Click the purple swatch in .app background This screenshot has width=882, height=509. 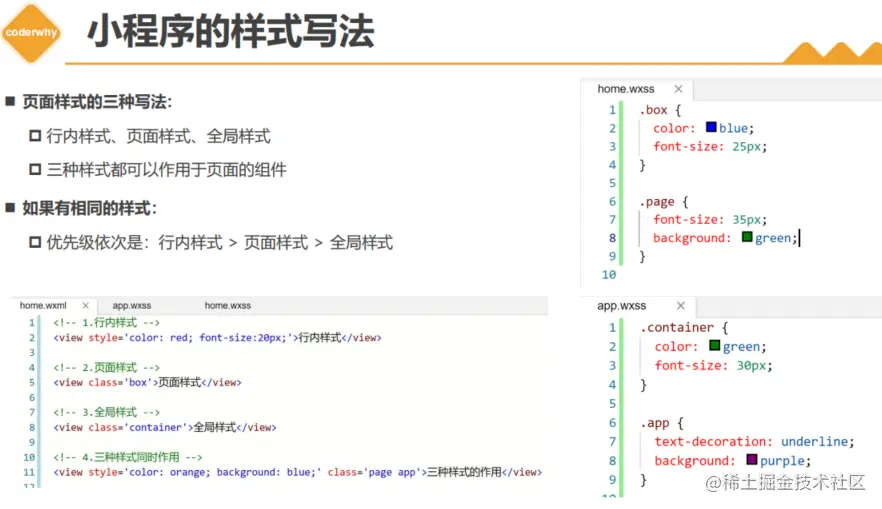point(752,460)
